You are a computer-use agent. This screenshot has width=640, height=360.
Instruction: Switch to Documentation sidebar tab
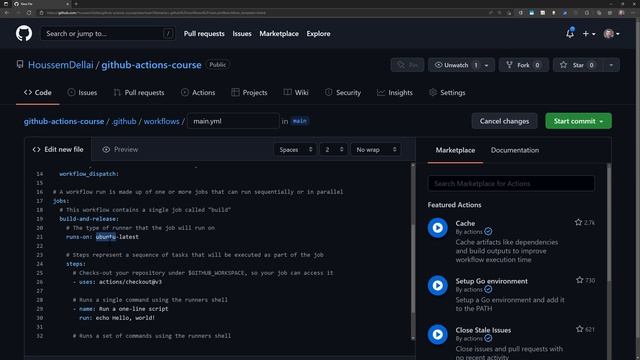[x=515, y=150]
